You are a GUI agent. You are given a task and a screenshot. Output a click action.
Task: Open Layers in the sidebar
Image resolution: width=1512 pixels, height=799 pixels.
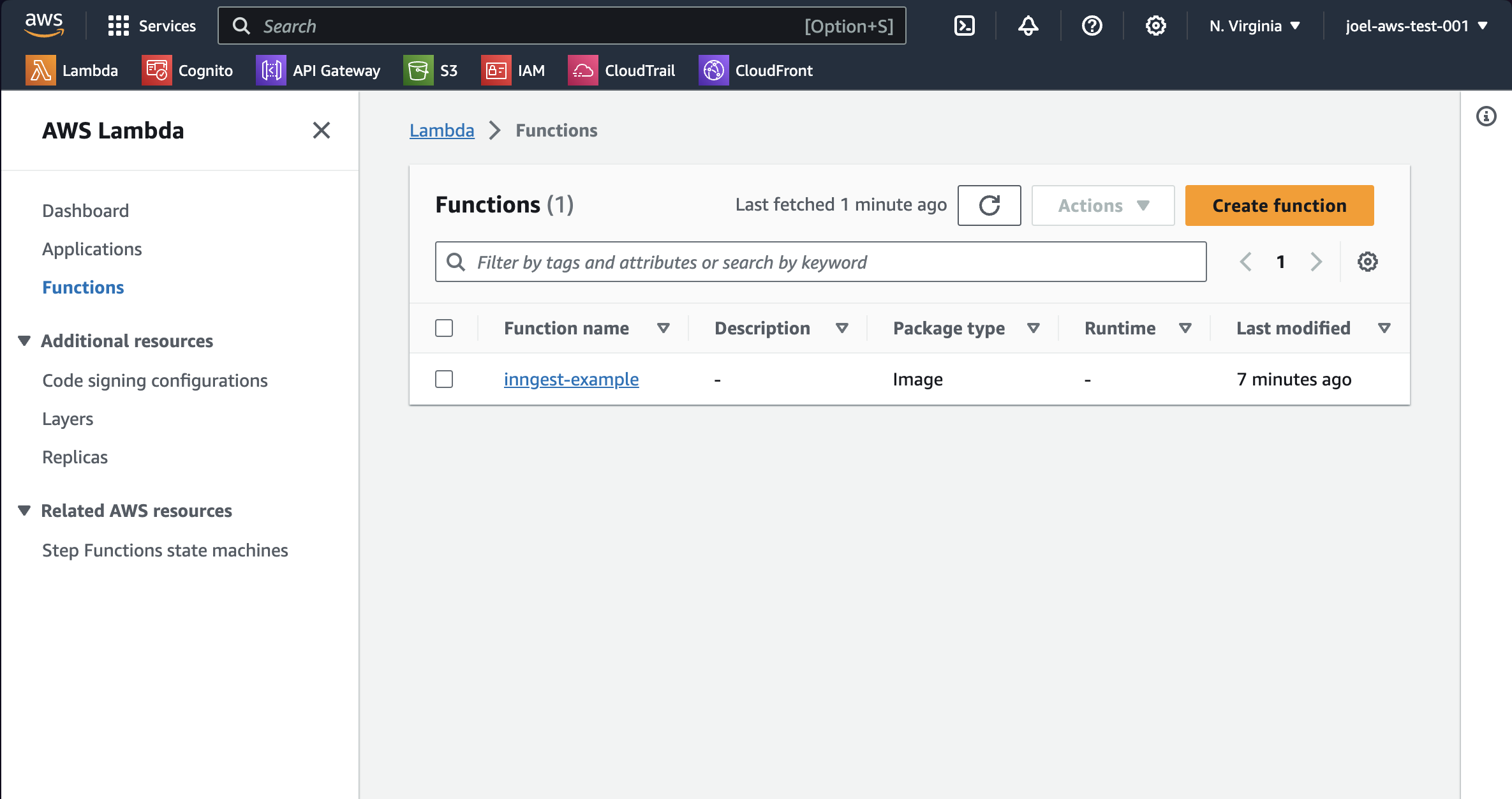pos(68,419)
